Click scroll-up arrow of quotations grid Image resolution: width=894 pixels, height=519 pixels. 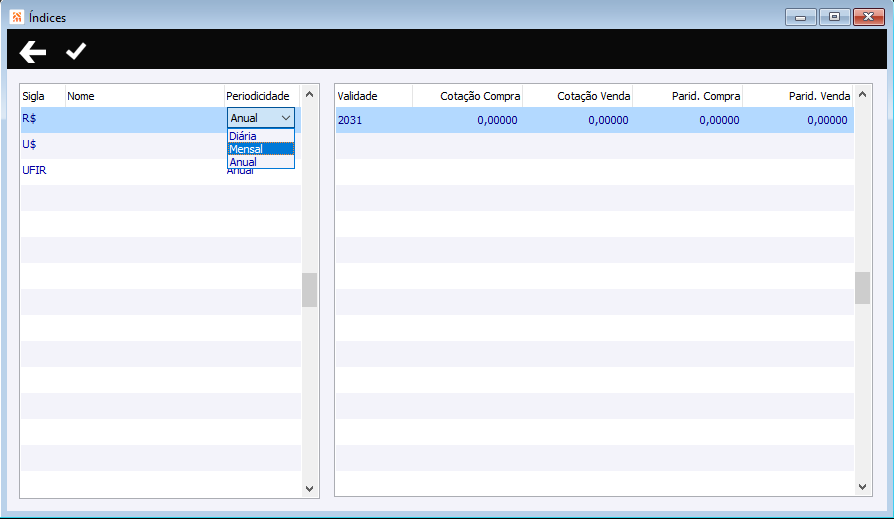863,94
